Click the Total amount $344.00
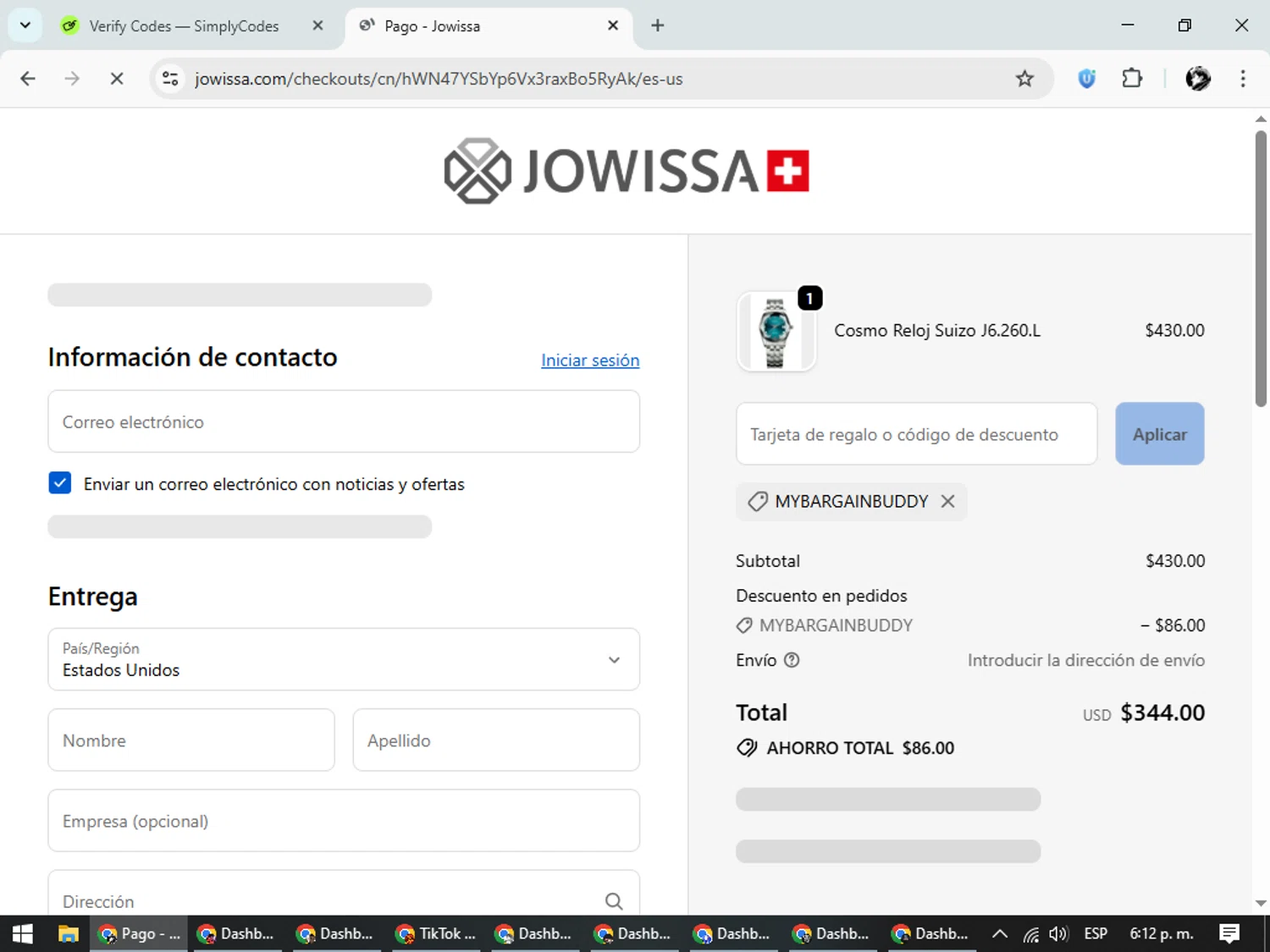Image resolution: width=1270 pixels, height=952 pixels. pos(1162,713)
